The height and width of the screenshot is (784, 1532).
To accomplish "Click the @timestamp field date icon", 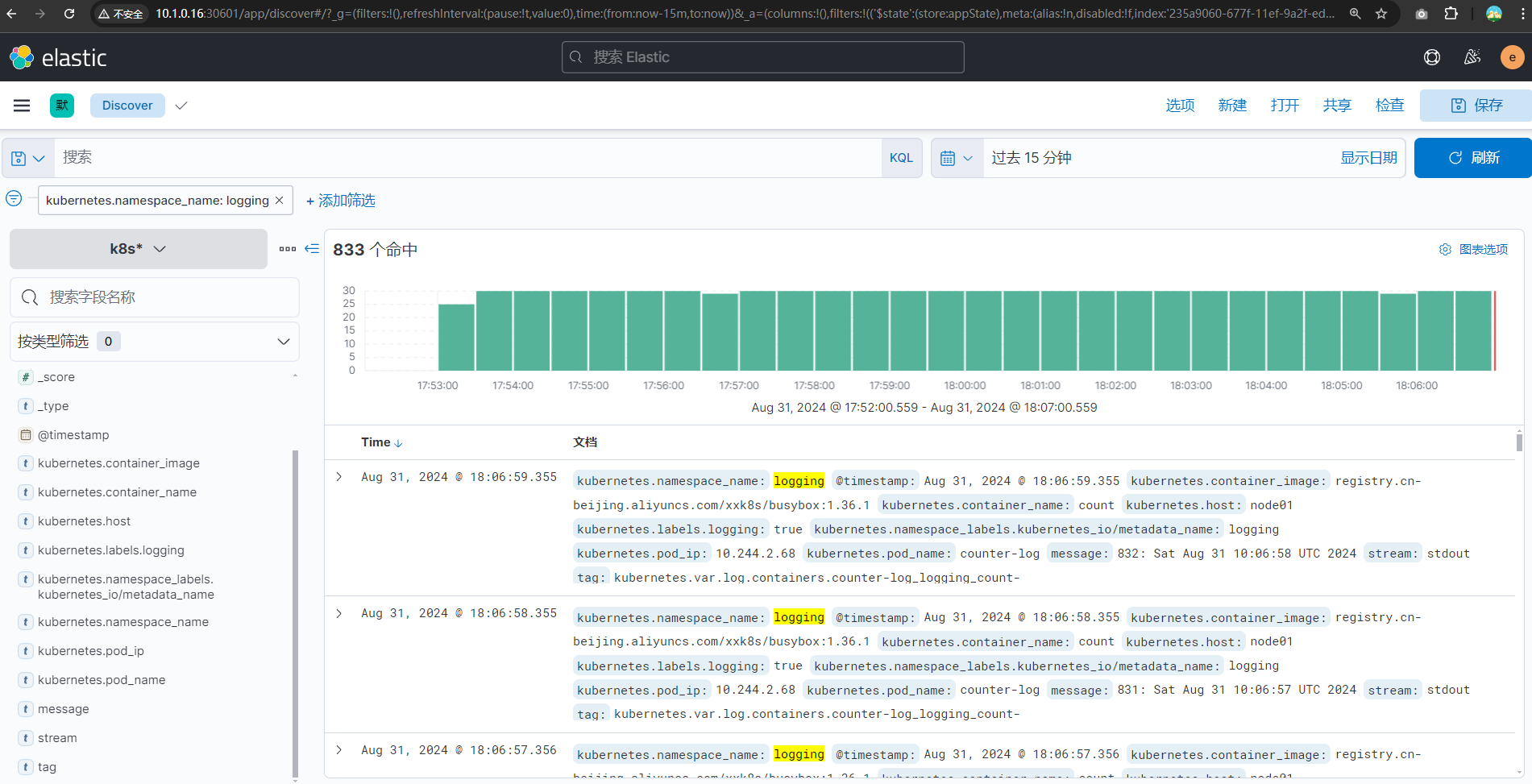I will tap(26, 435).
